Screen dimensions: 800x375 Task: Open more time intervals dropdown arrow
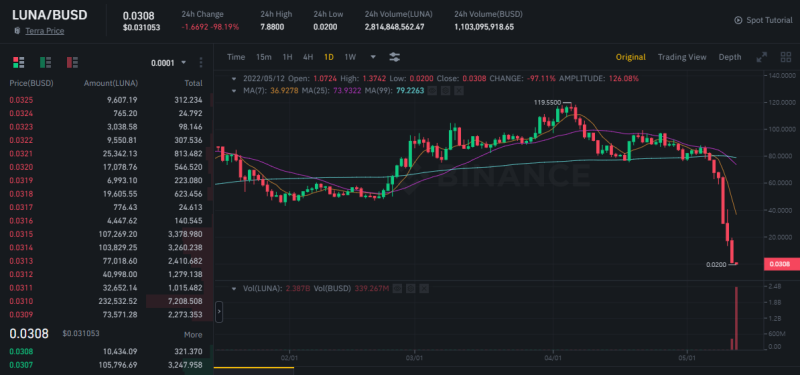[x=373, y=57]
